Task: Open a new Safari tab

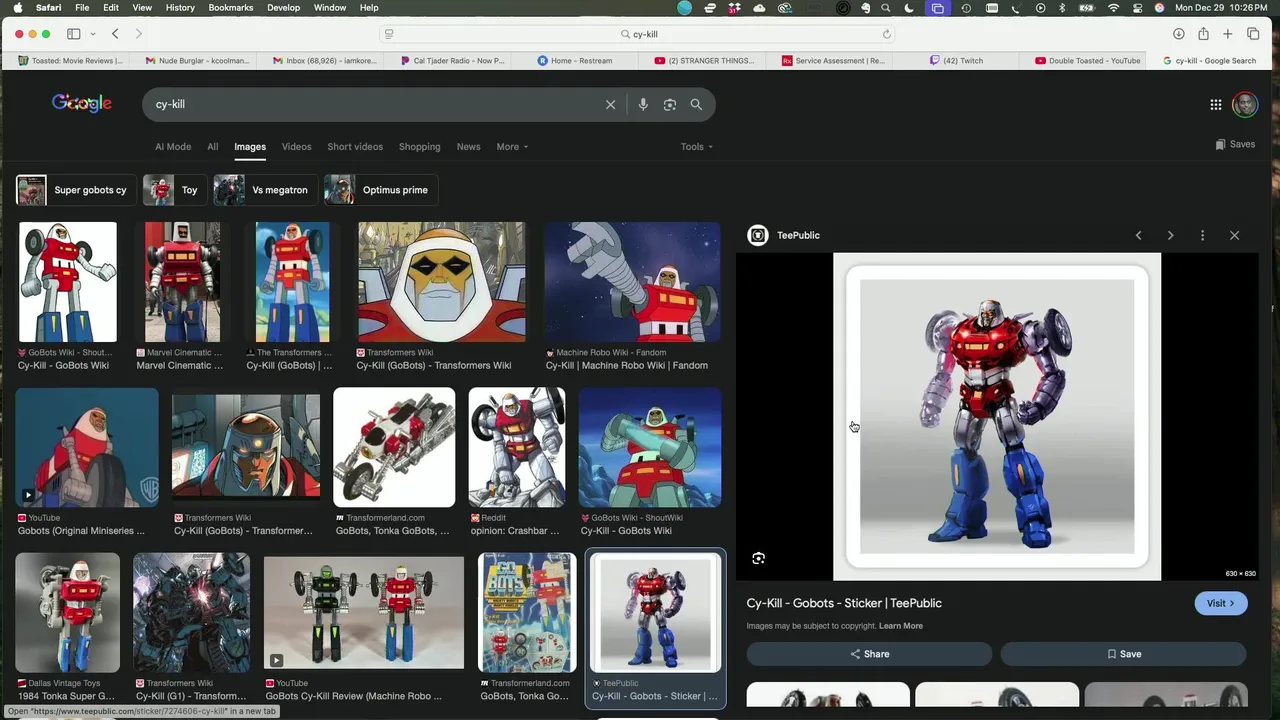Action: [1228, 34]
